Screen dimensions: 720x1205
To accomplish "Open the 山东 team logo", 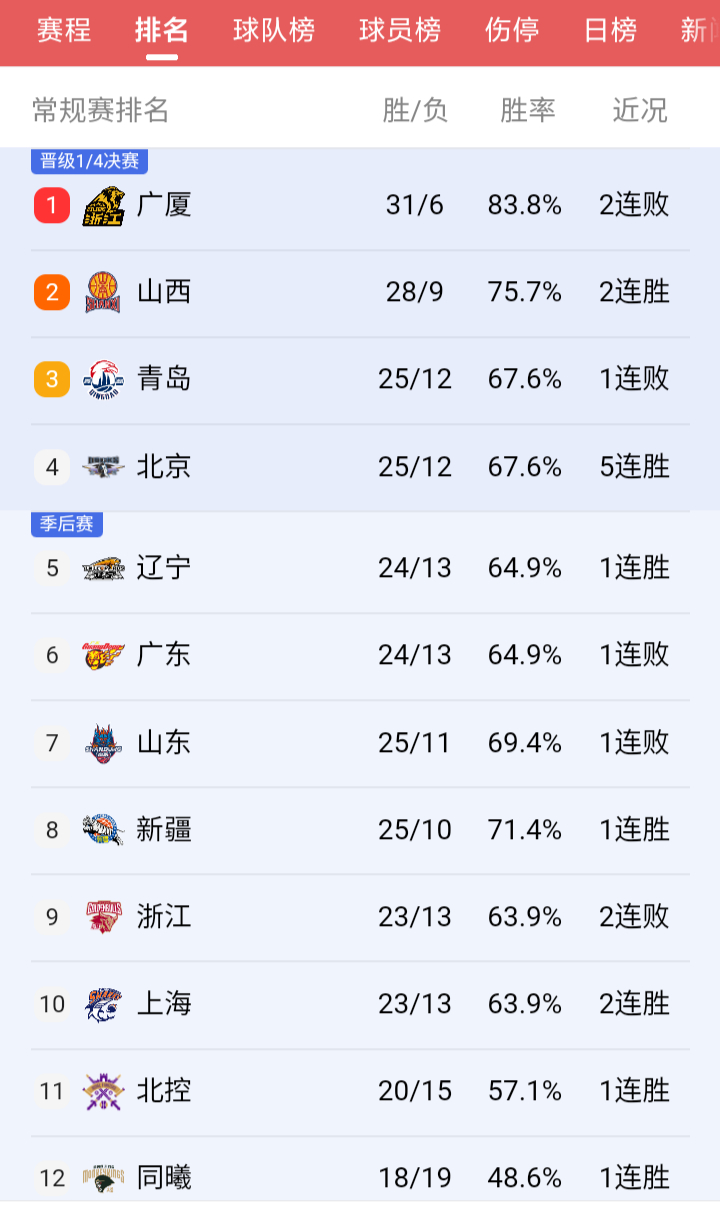I will 104,743.
